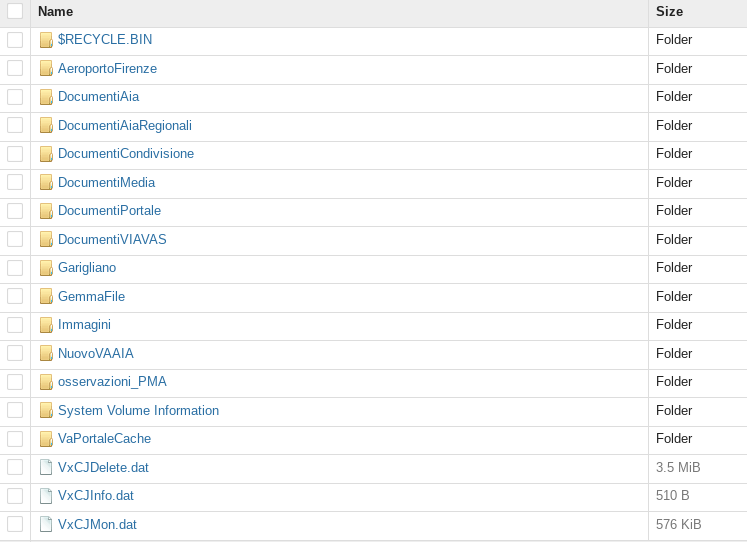Open the System Volume Information folder
This screenshot has height=542, width=747.
138,410
